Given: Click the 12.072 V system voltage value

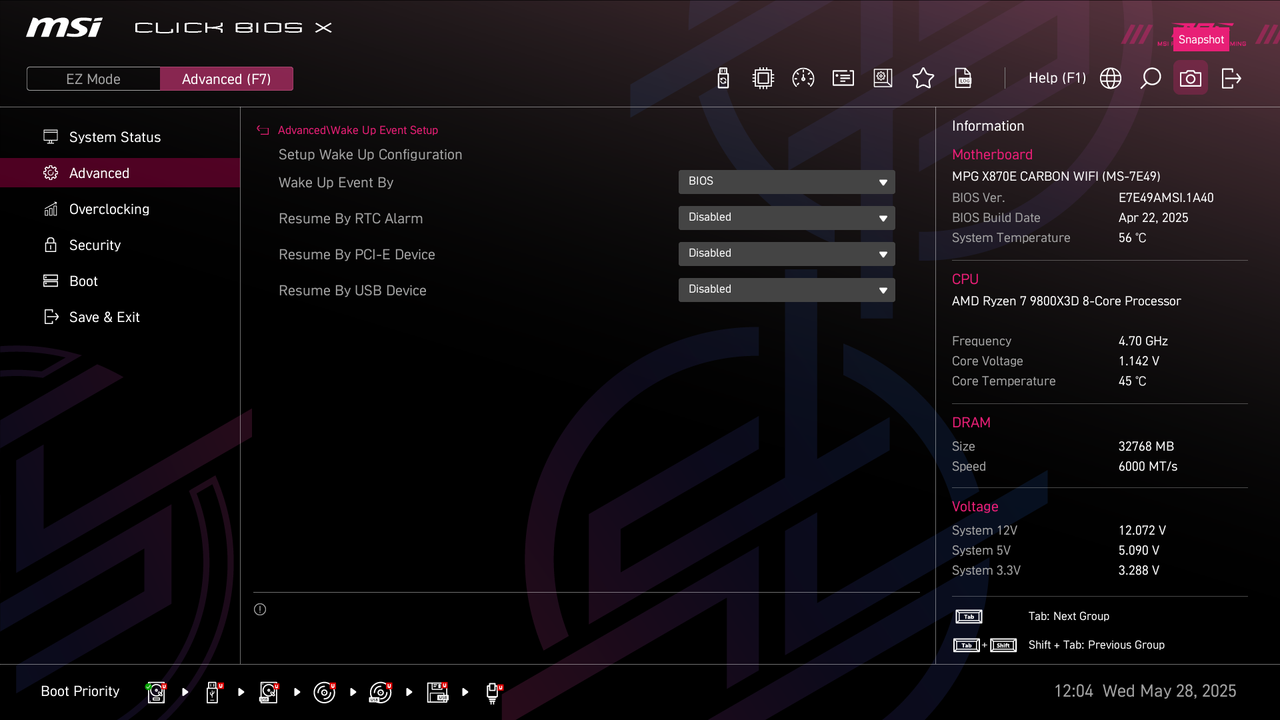Looking at the screenshot, I should [x=1142, y=531].
